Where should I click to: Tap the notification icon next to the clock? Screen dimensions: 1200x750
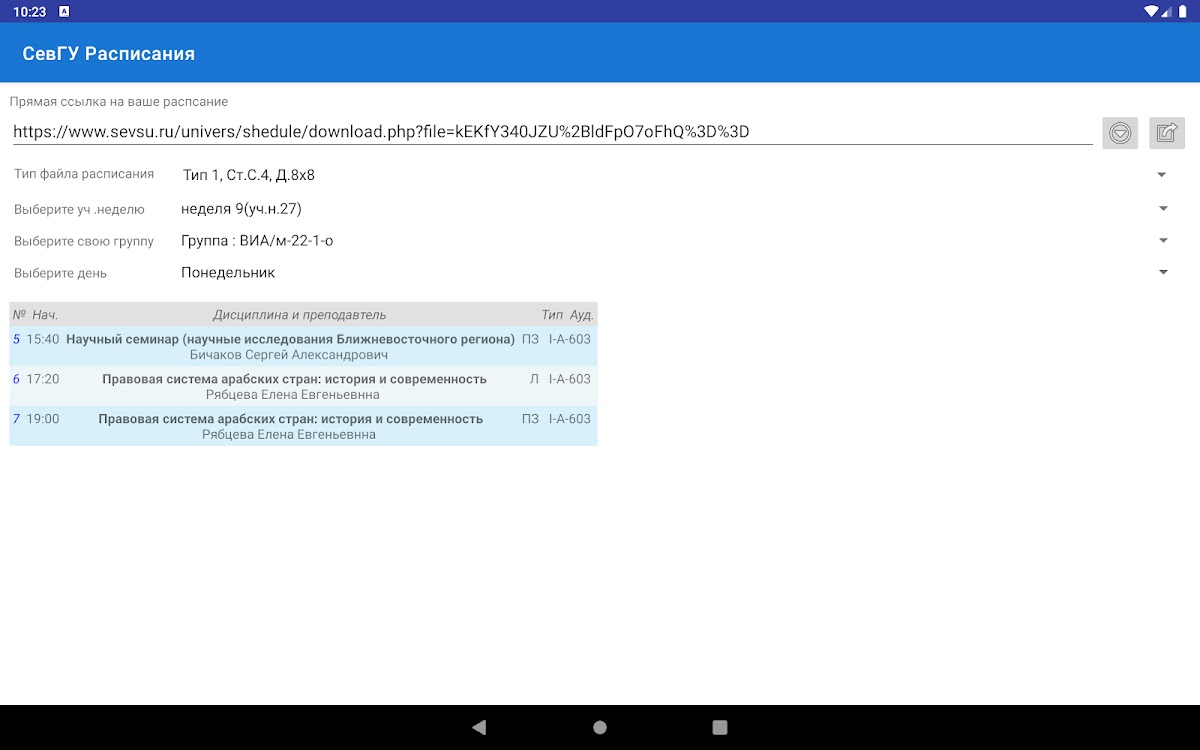pos(65,11)
